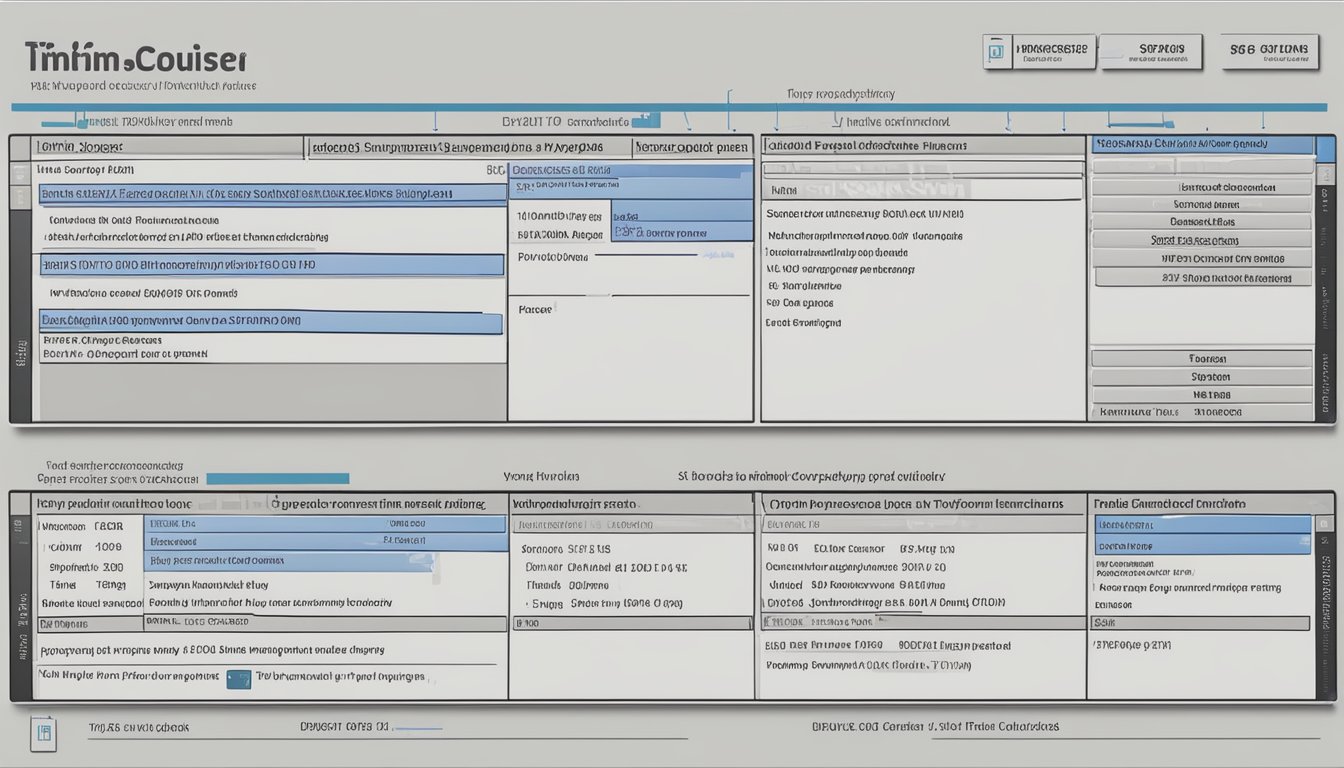Switch to the SOF2013 tab at the top right

pos(1150,48)
